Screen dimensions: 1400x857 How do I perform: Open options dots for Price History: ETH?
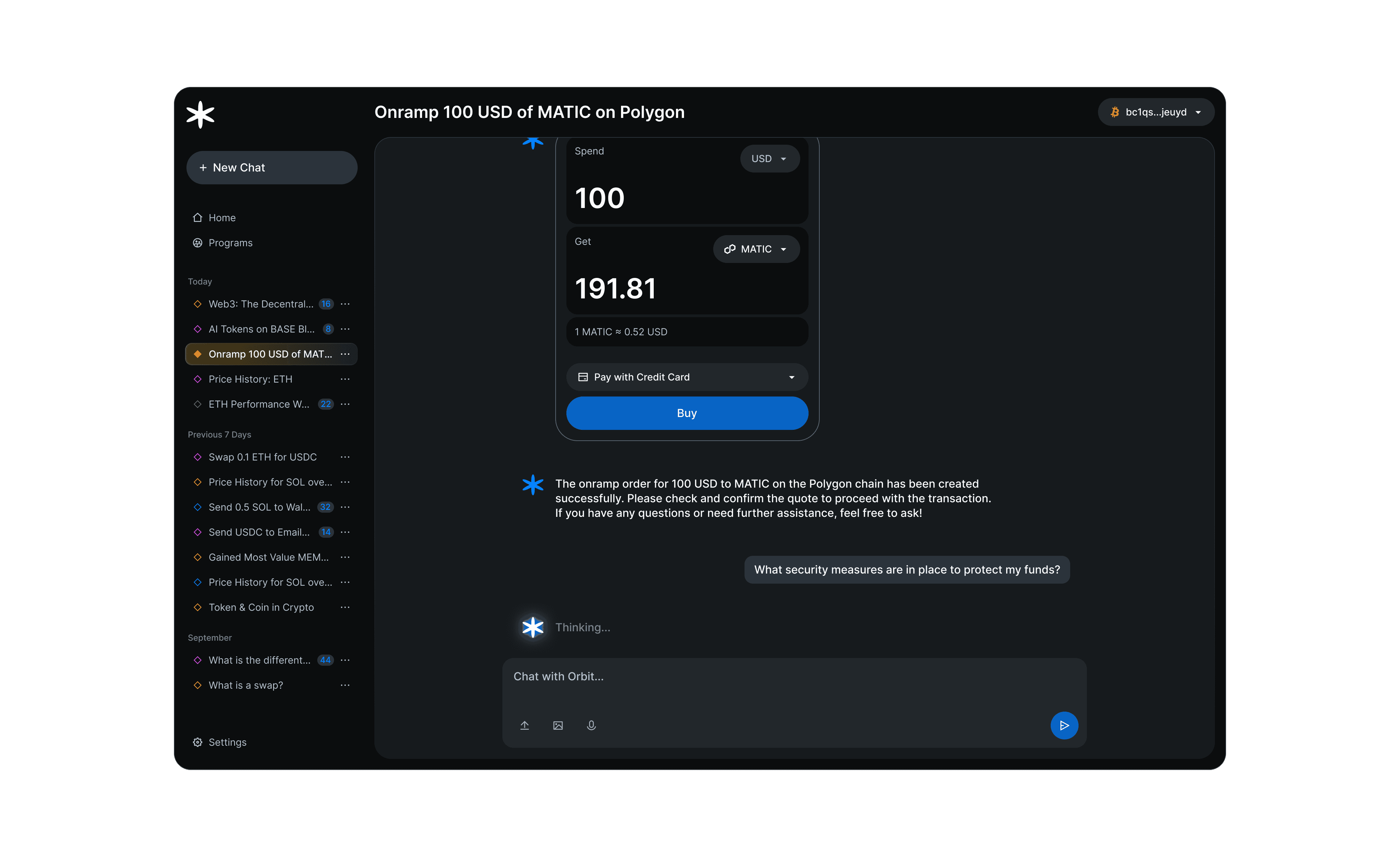point(345,379)
